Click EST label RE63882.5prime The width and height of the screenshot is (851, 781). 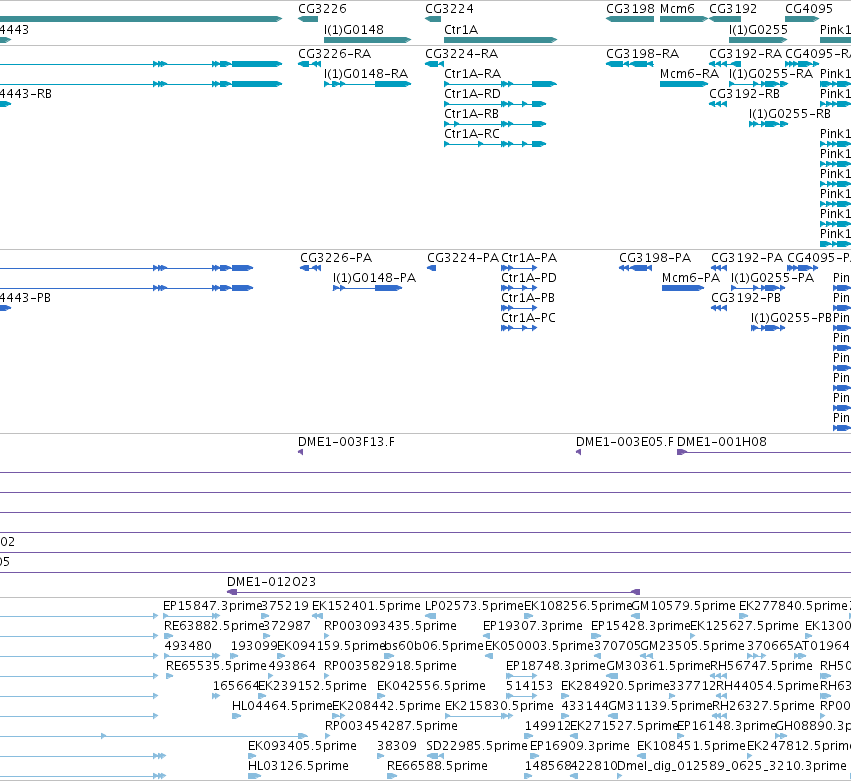click(214, 626)
